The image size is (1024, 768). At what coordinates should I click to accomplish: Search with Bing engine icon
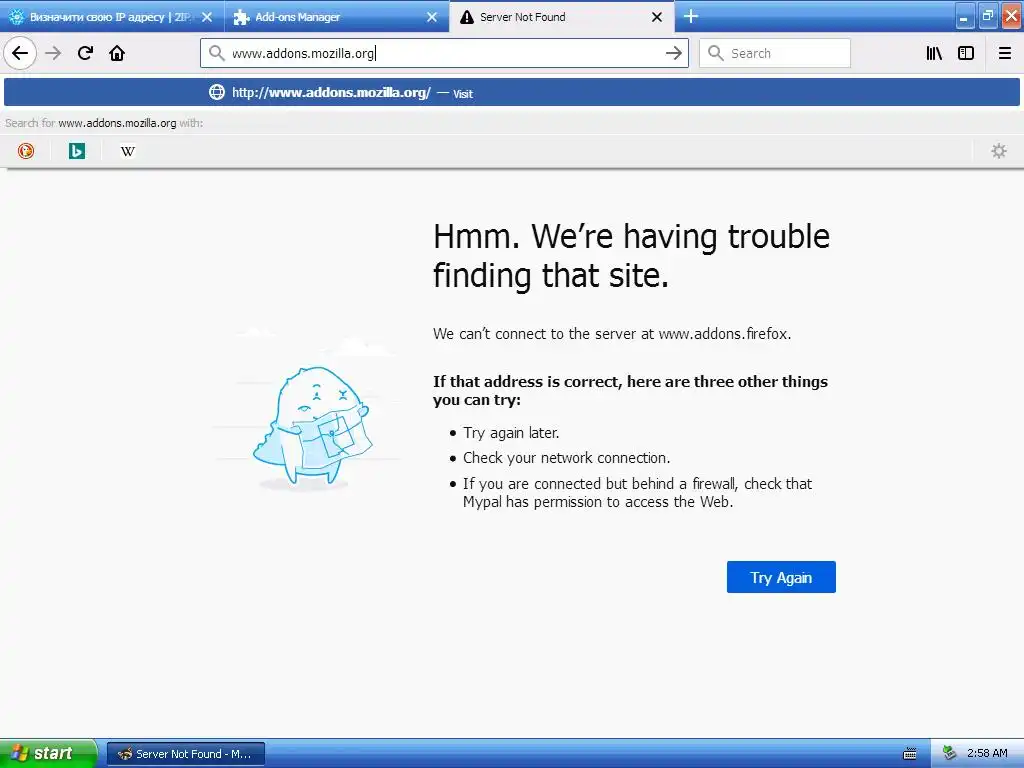pyautogui.click(x=77, y=151)
